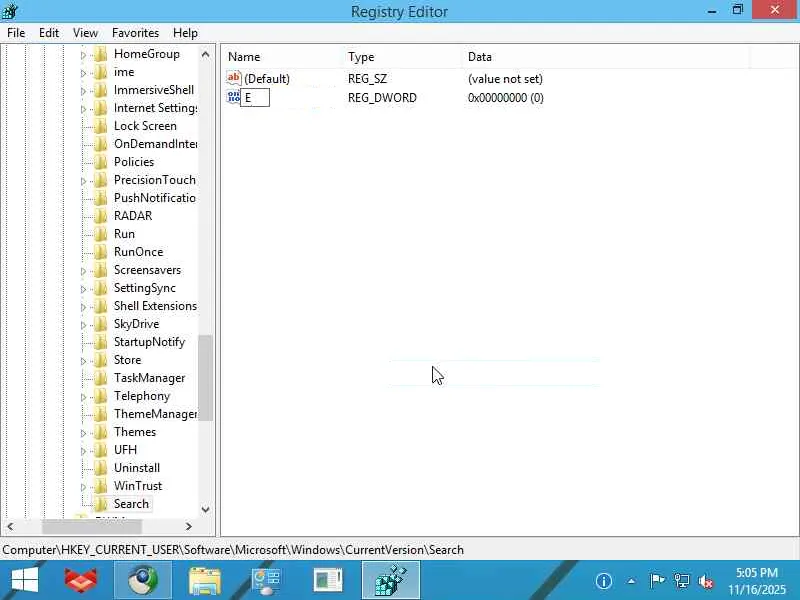The height and width of the screenshot is (600, 800).
Task: Click the ime folder icon
Action: pyautogui.click(x=101, y=72)
